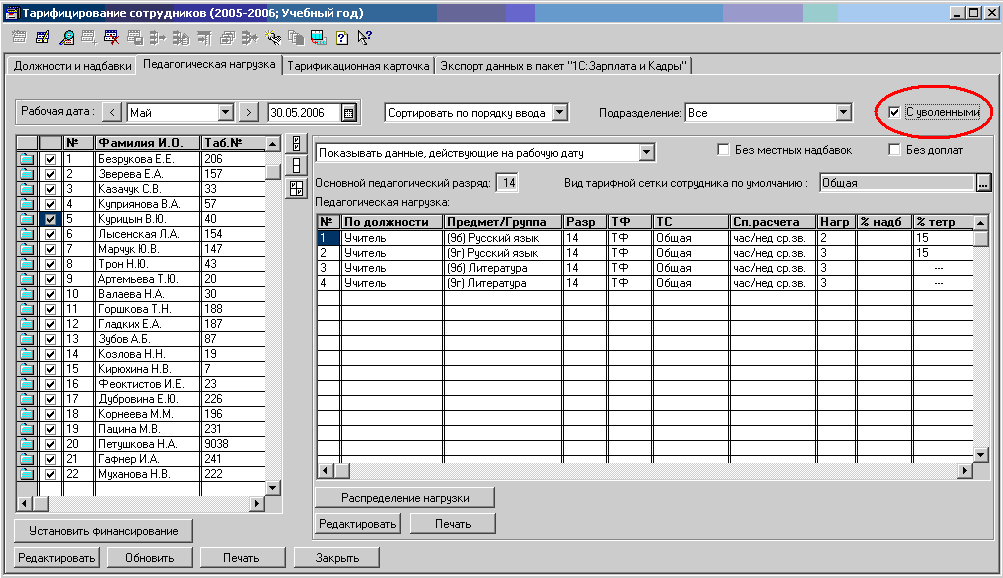The height and width of the screenshot is (578, 1003).
Task: Expand the 'Подразделение' dropdown
Action: point(843,113)
